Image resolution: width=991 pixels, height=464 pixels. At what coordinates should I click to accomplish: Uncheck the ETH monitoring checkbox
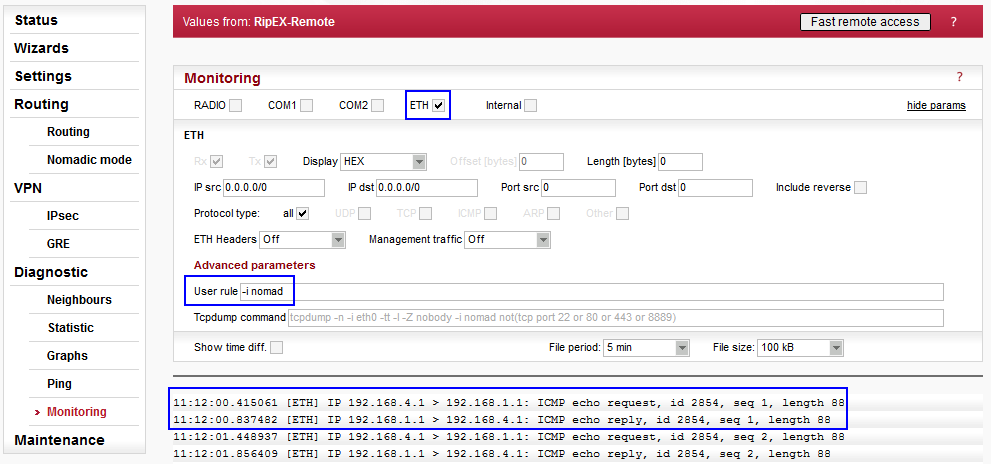(439, 106)
